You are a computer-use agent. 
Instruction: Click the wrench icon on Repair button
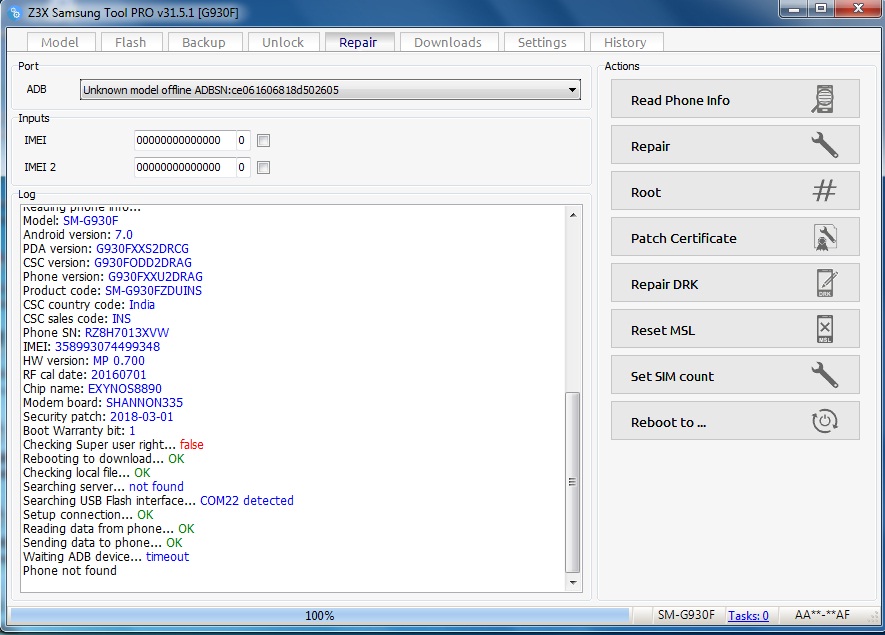point(825,145)
